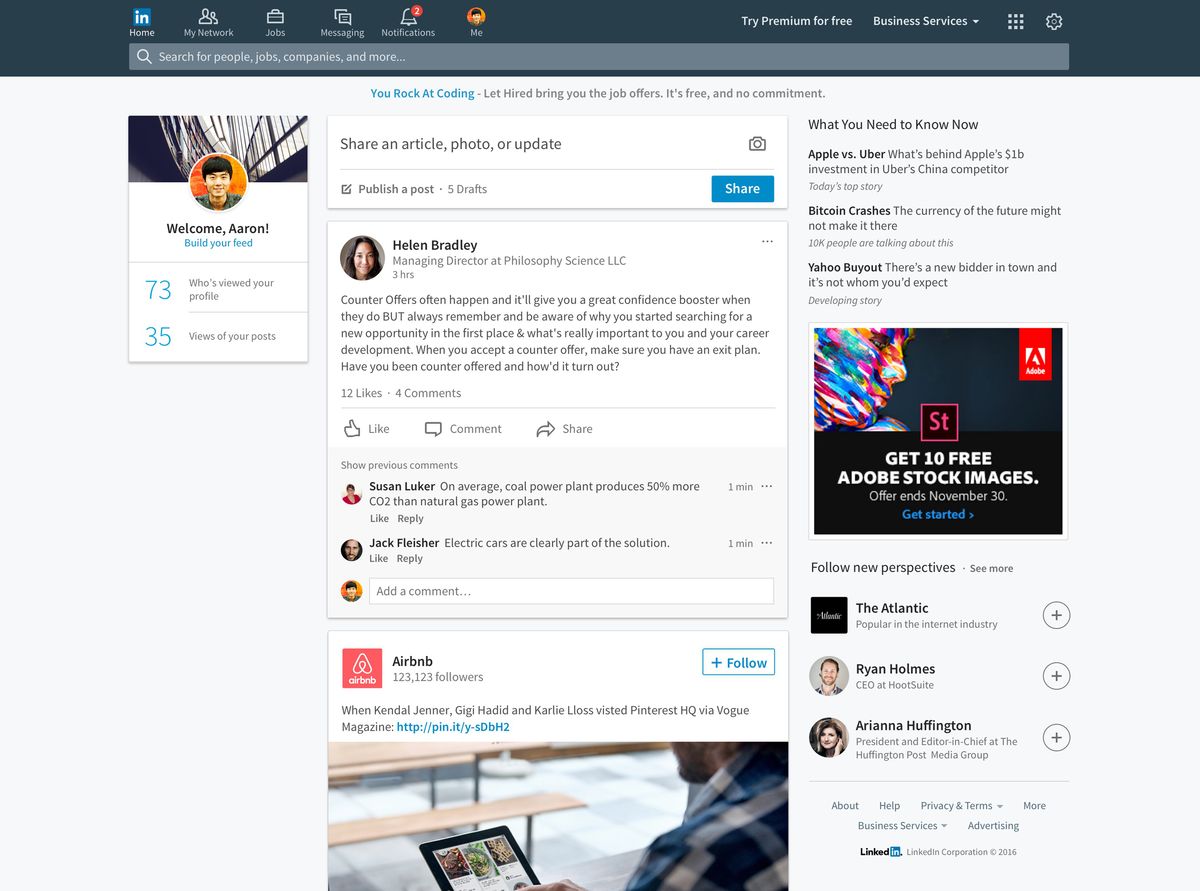Click the camera photo upload icon
The image size is (1200, 891).
[757, 144]
